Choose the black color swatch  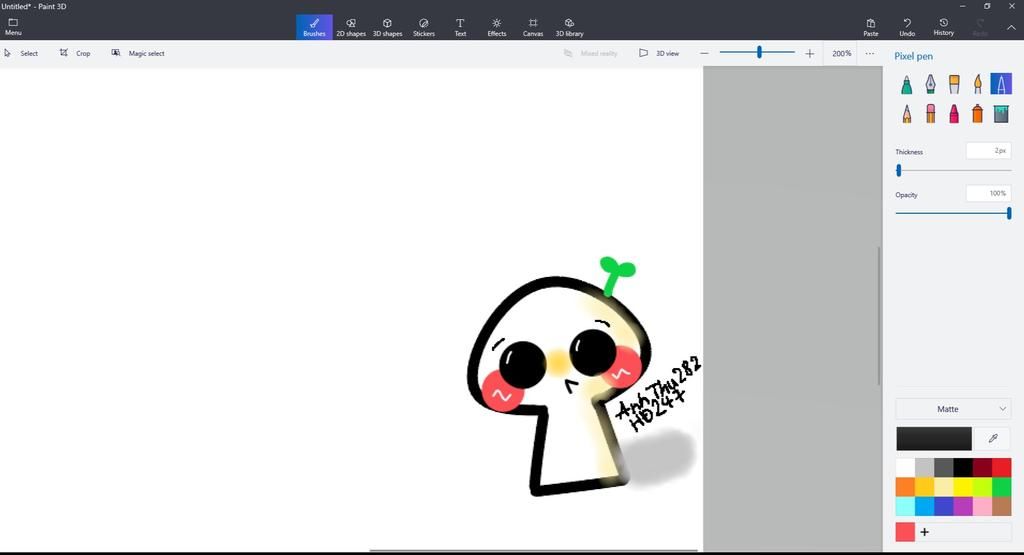click(963, 468)
